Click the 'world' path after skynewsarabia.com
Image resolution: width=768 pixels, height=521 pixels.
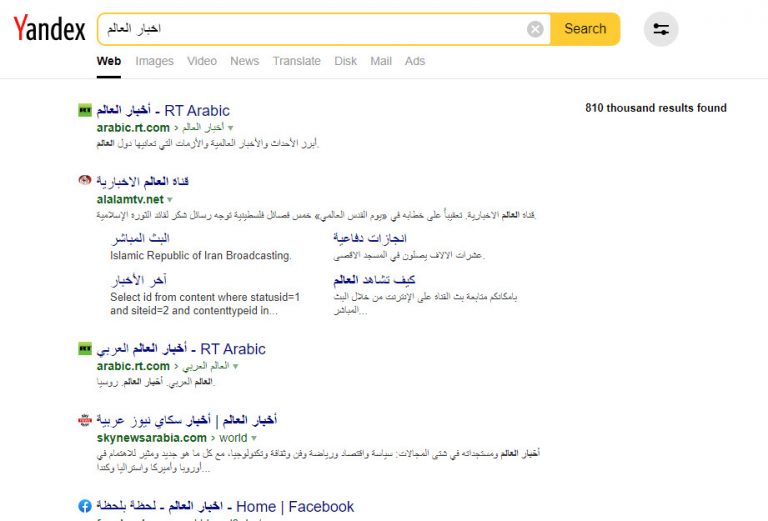point(233,438)
